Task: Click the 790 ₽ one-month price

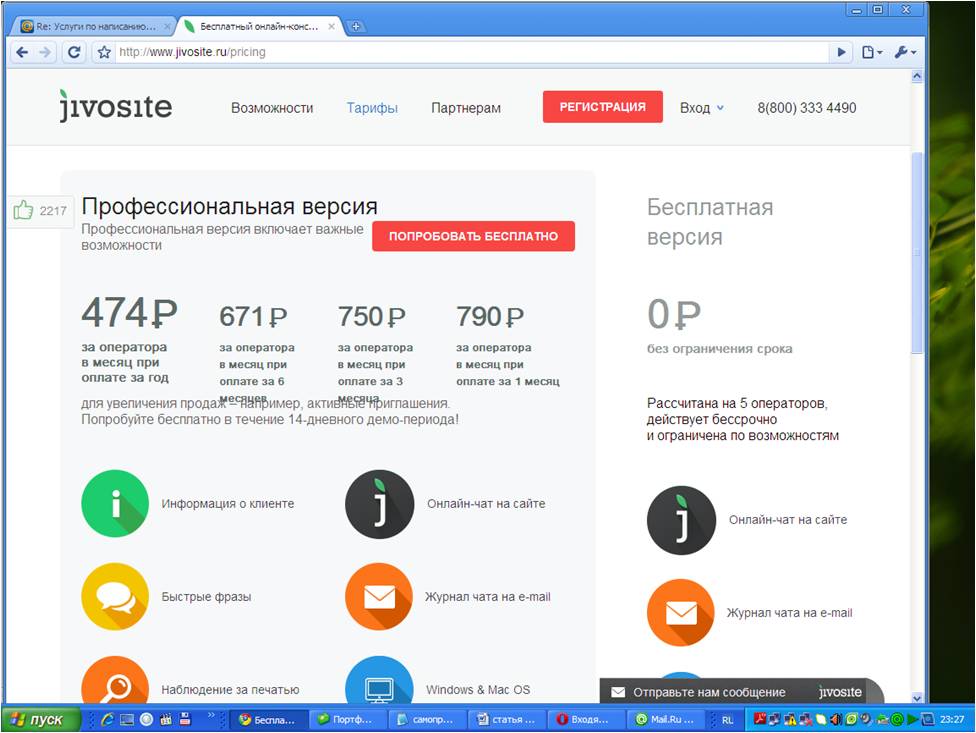Action: pyautogui.click(x=490, y=317)
